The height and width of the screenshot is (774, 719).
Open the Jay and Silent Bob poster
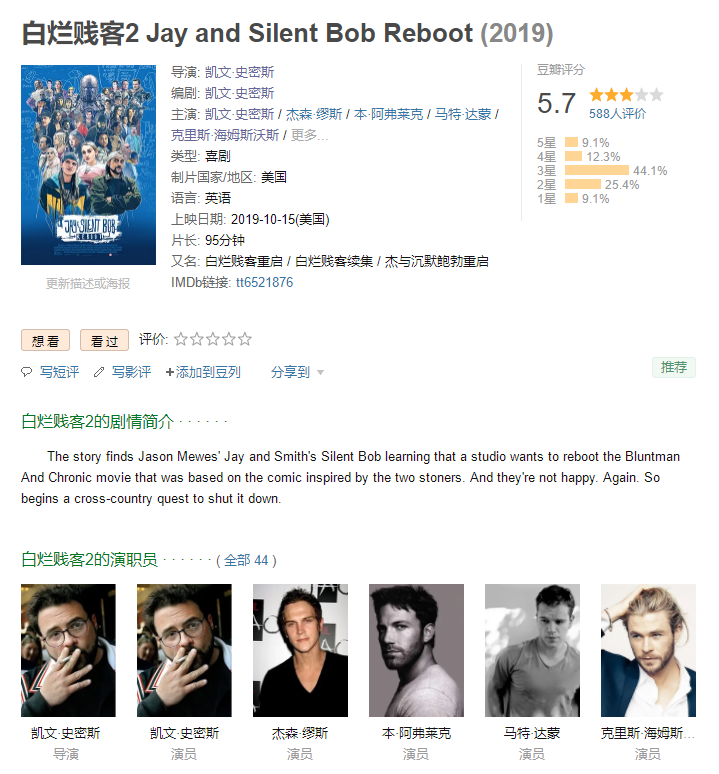[x=88, y=165]
